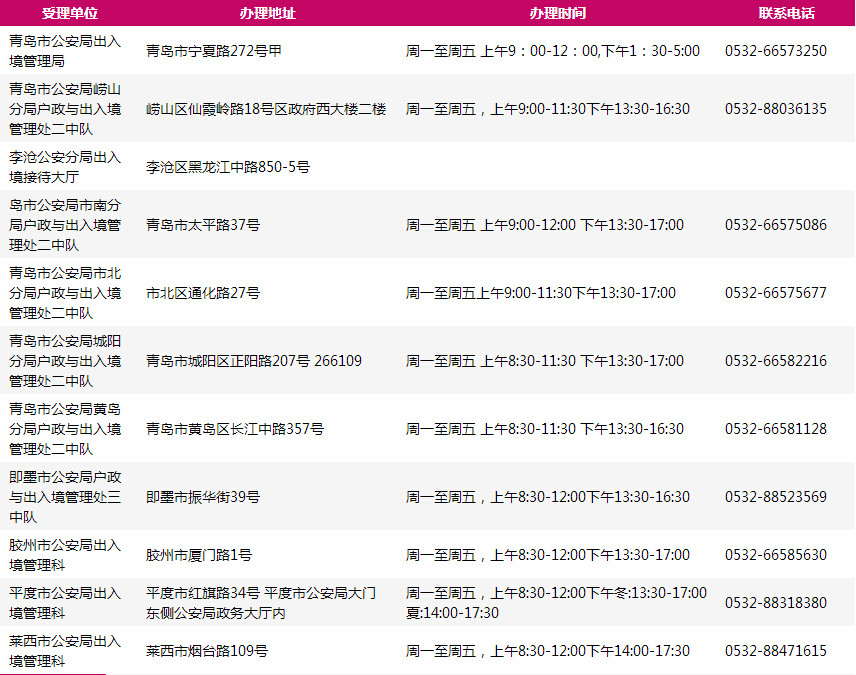Screen dimensions: 856x675
Task: Select address 青岛市城阳区正阳路207号 266109
Action: click(254, 360)
